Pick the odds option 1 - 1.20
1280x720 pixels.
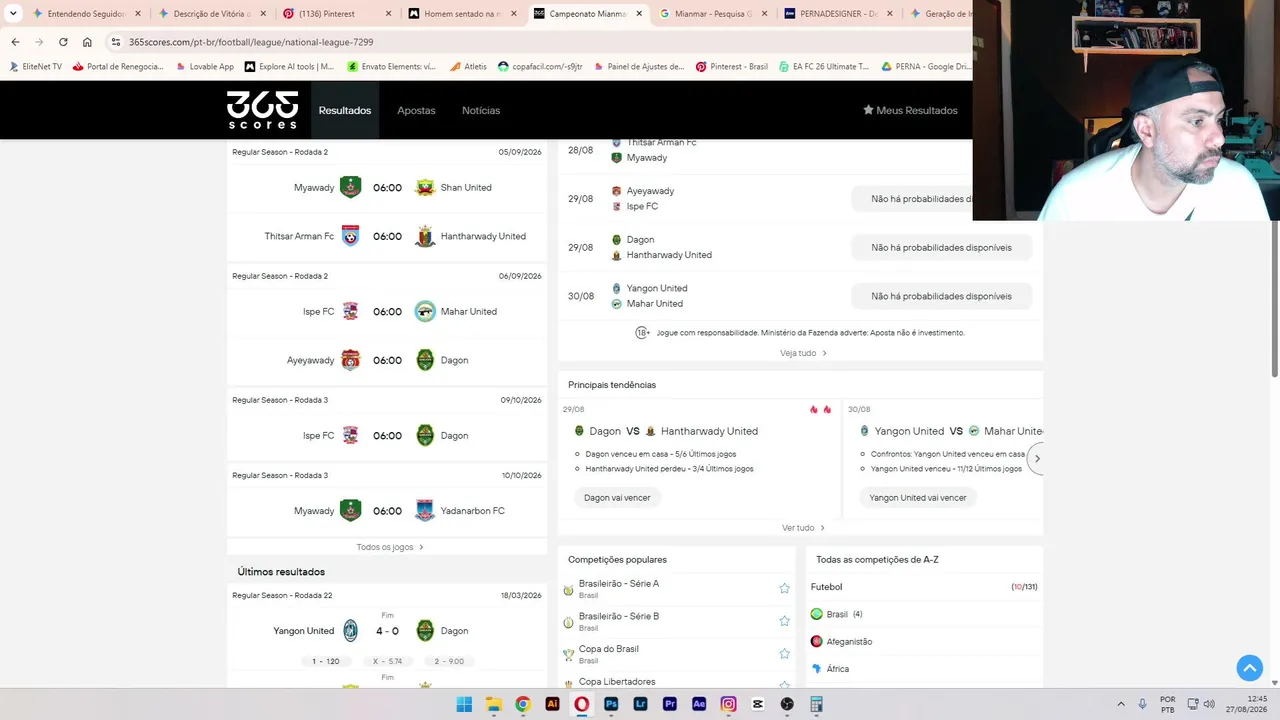coord(325,661)
